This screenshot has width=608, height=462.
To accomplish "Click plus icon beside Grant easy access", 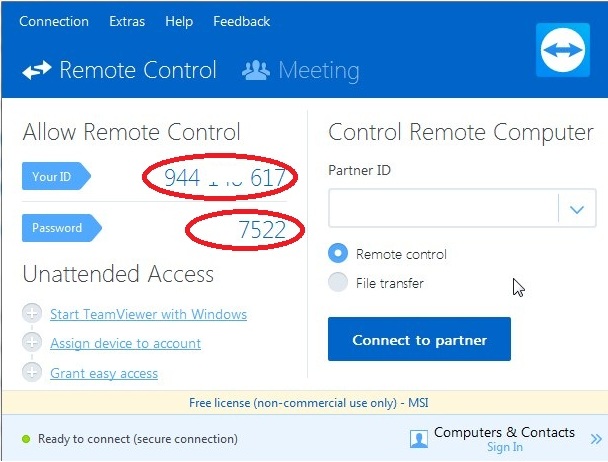I will pyautogui.click(x=32, y=372).
